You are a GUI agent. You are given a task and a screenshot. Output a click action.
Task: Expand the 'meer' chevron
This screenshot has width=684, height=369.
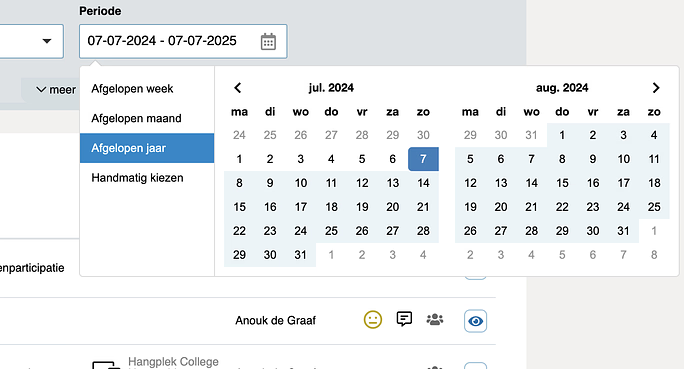pyautogui.click(x=56, y=90)
